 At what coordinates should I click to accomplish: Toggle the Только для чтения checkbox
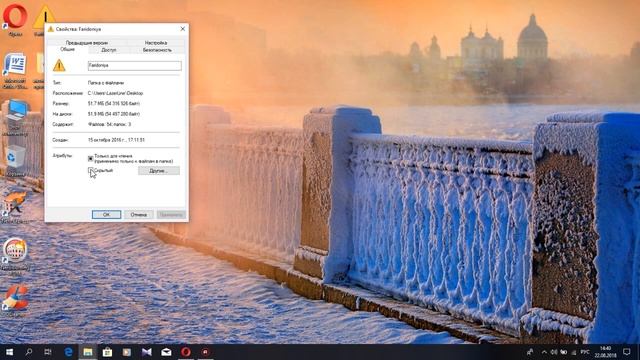pos(91,158)
